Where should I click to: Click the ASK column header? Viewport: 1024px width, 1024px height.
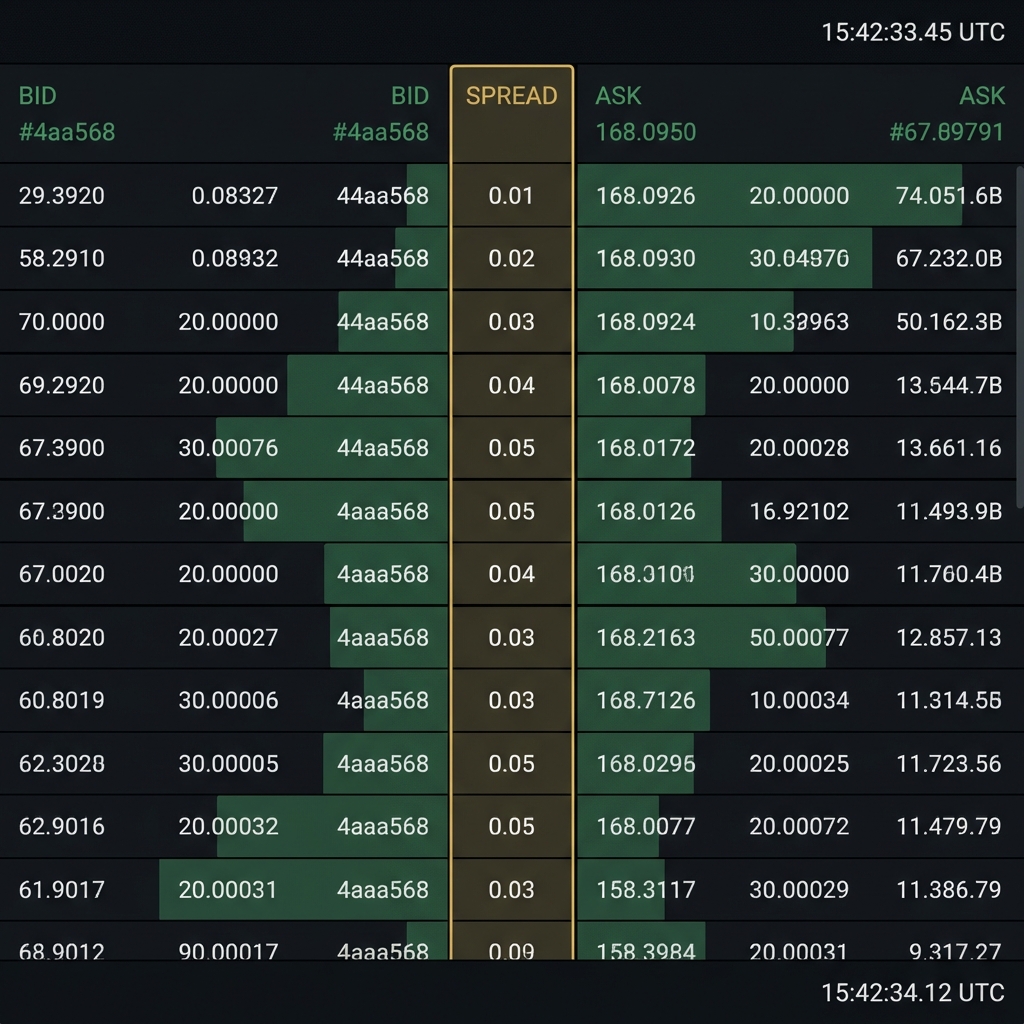[x=618, y=96]
